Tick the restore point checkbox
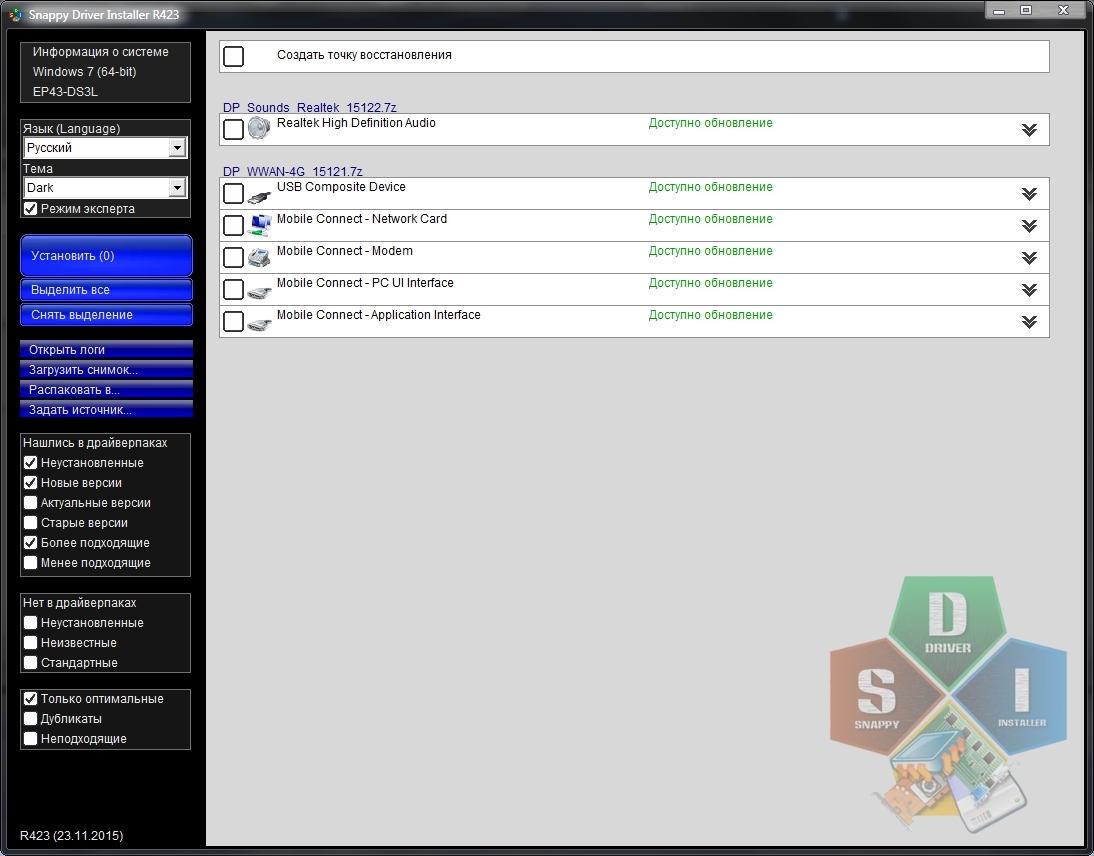This screenshot has width=1094, height=856. pos(234,57)
